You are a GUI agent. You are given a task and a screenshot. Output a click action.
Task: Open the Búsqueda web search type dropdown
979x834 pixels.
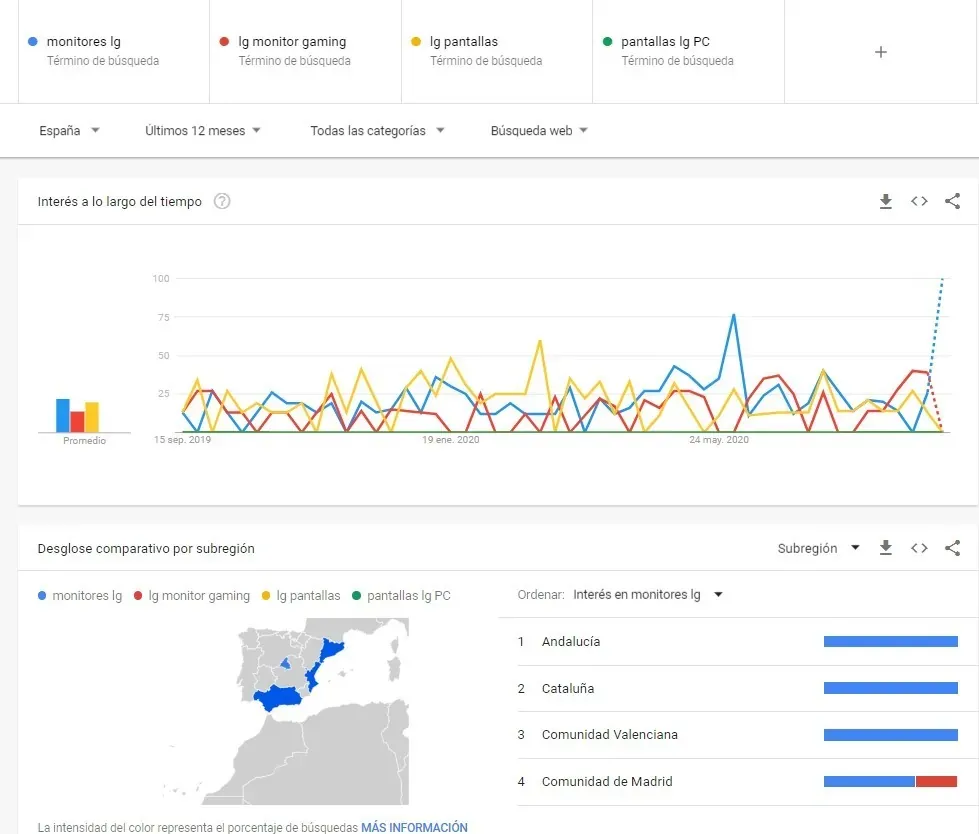pyautogui.click(x=539, y=130)
